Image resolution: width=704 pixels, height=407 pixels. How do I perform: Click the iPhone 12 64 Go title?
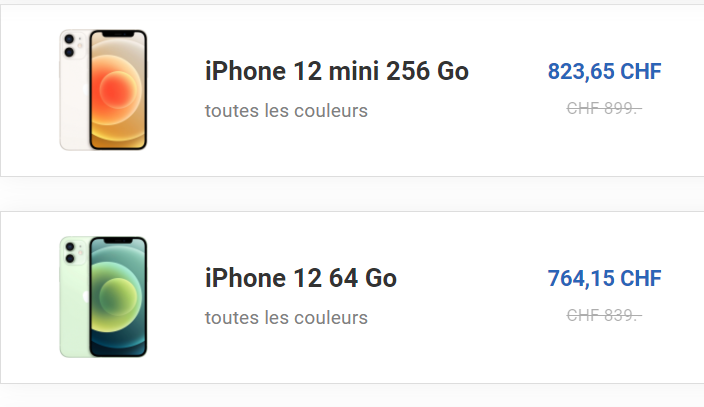pos(301,278)
